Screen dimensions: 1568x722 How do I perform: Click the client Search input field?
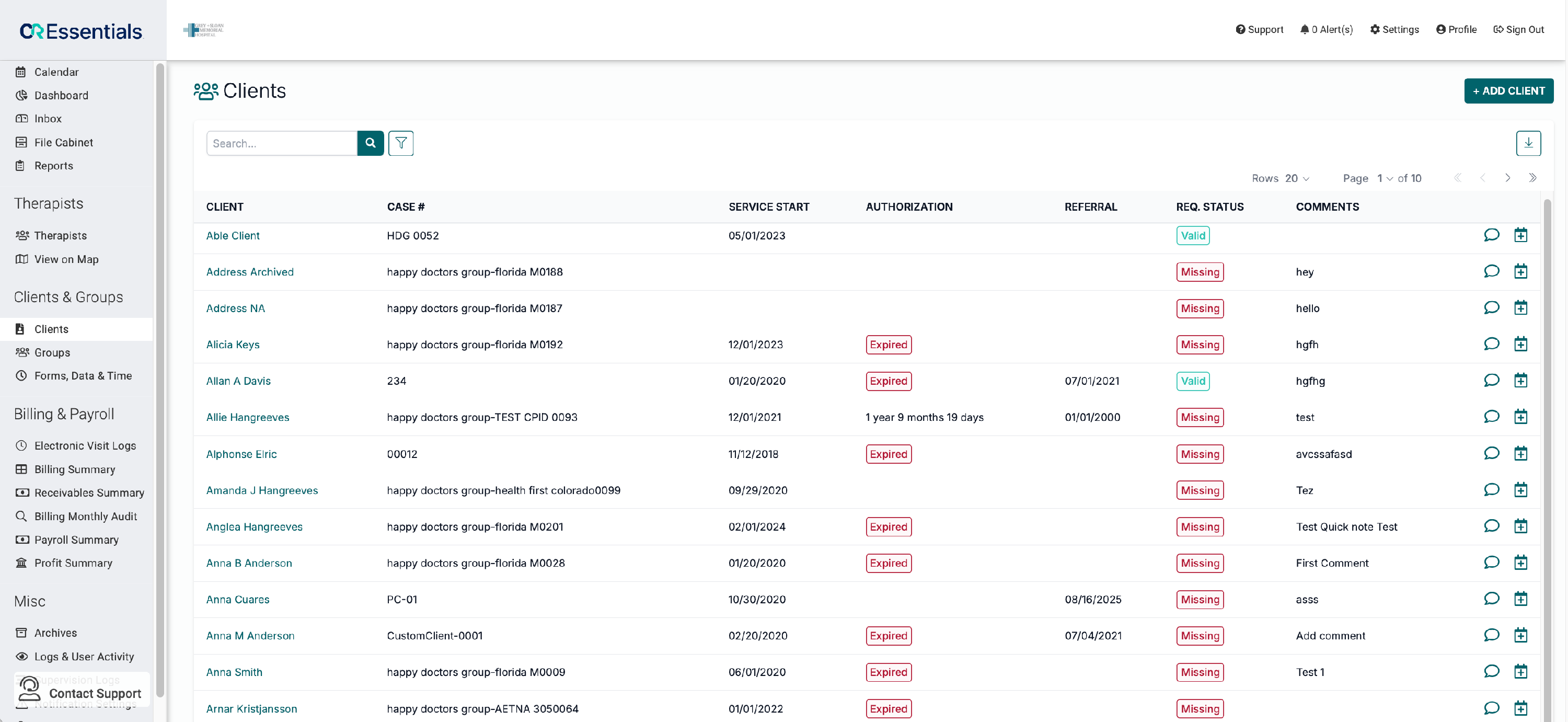coord(281,143)
